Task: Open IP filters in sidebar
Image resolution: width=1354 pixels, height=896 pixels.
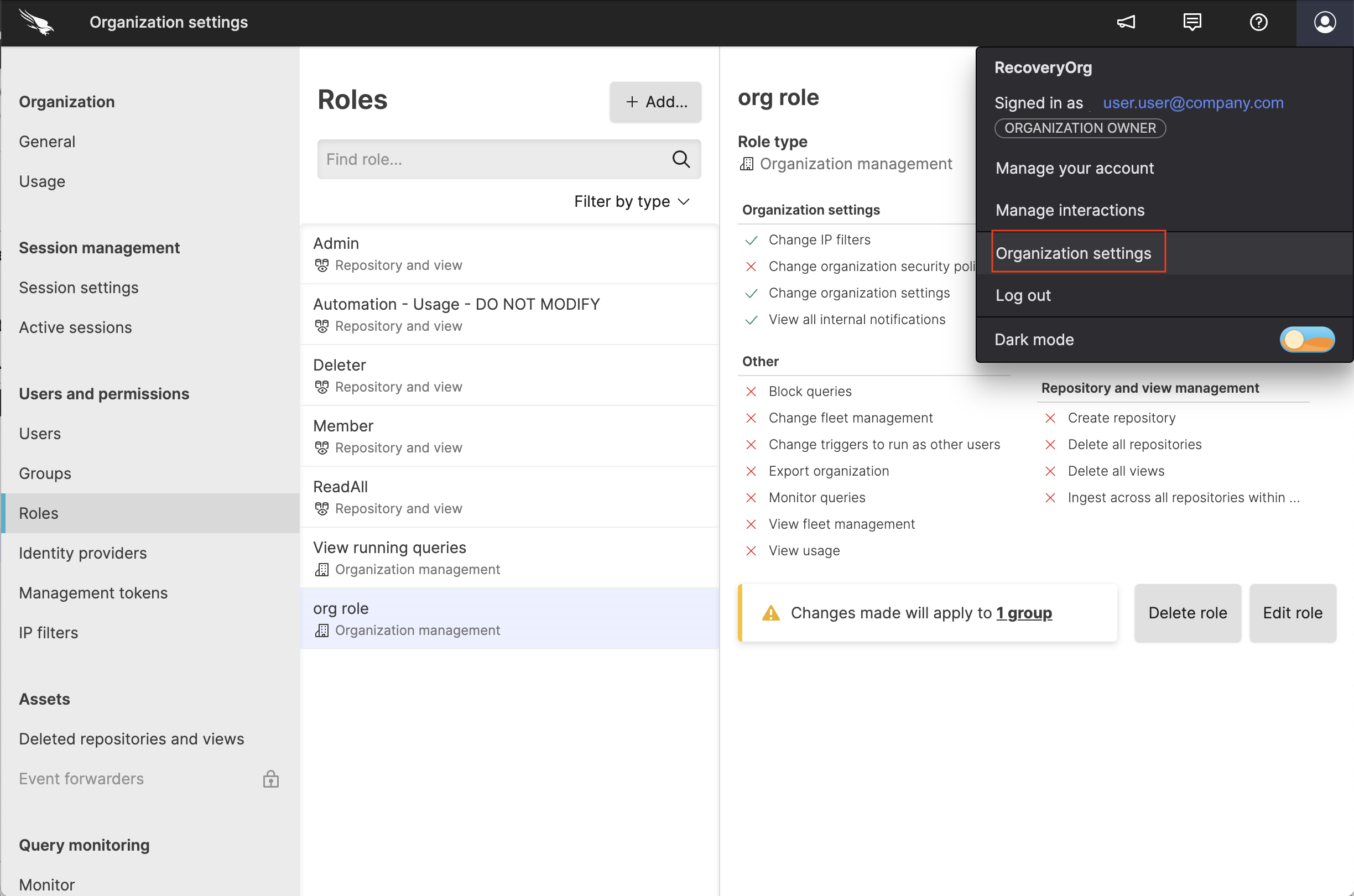Action: [48, 633]
